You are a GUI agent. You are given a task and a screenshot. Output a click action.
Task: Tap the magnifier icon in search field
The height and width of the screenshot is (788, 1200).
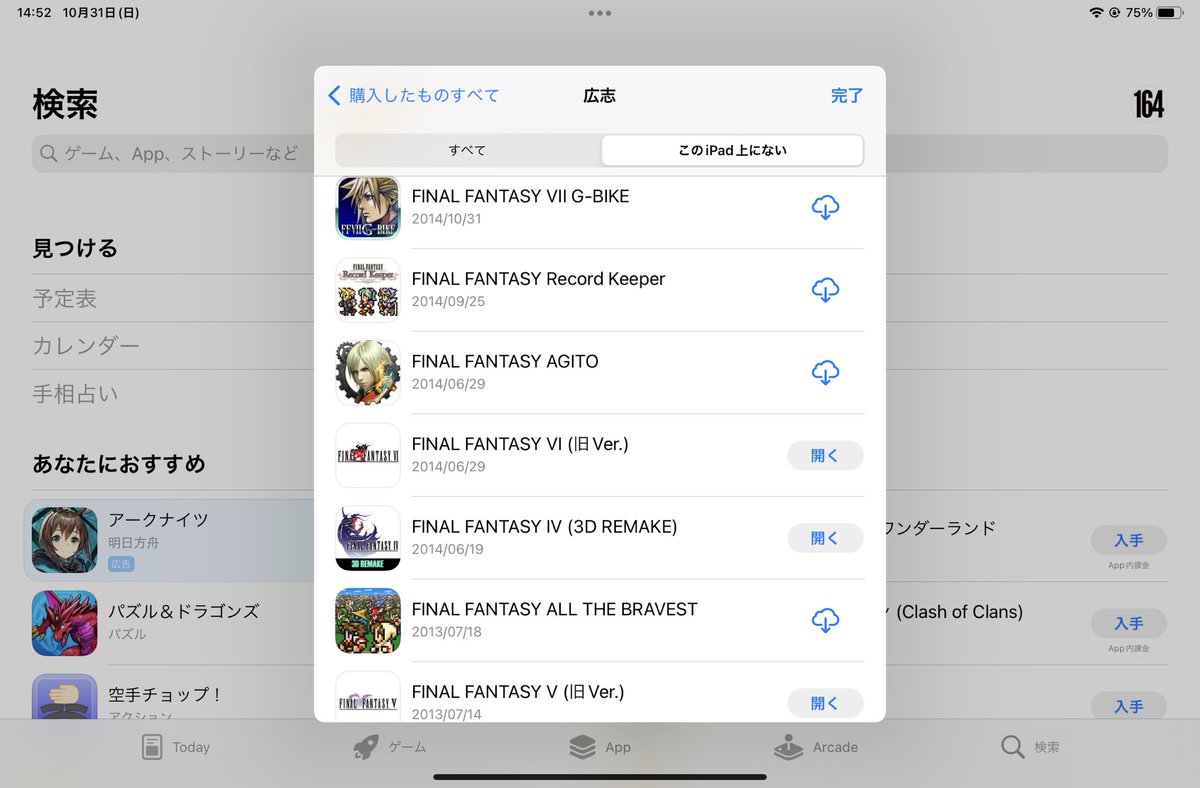[x=49, y=154]
